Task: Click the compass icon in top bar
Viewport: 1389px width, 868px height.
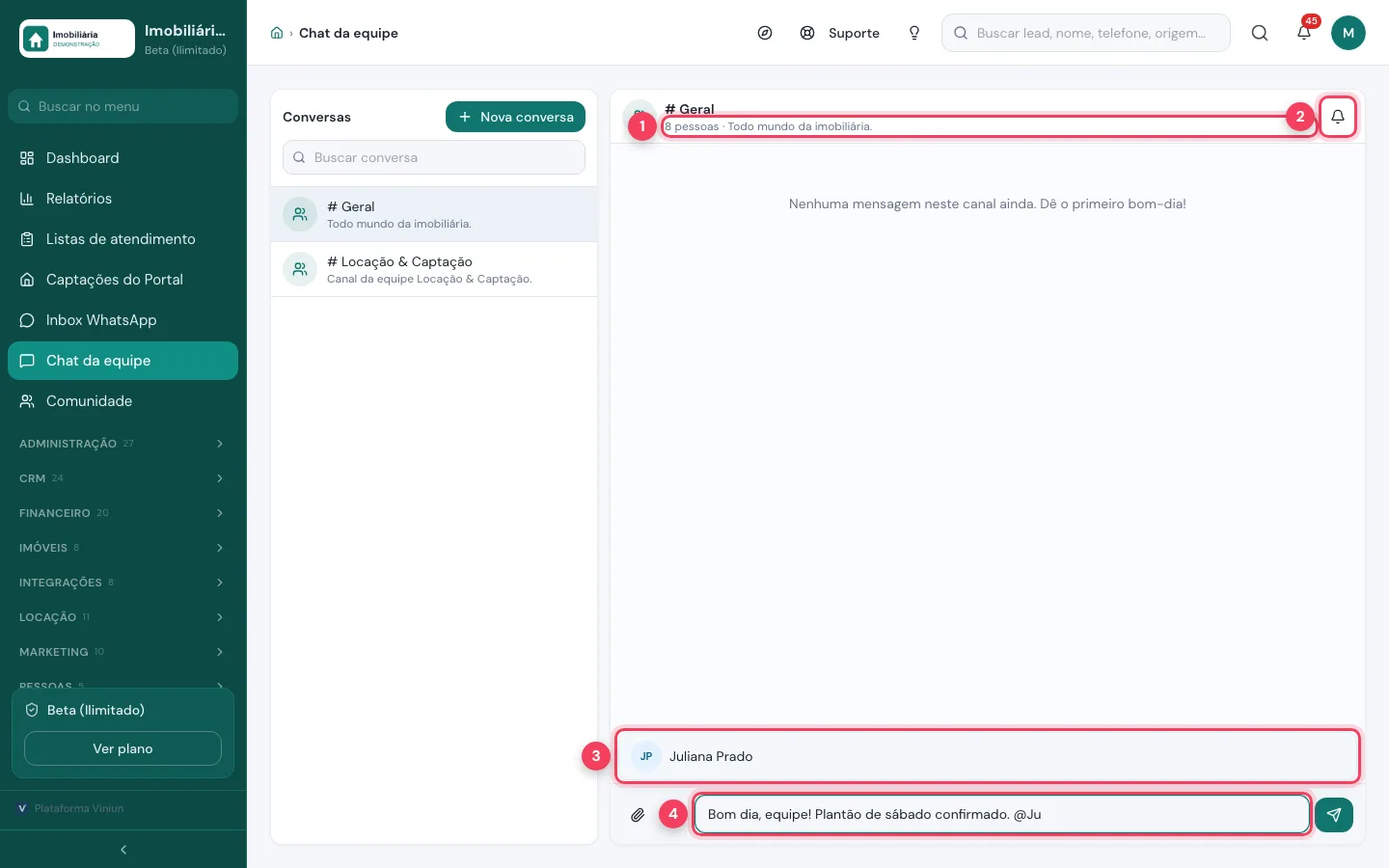Action: coord(765,33)
